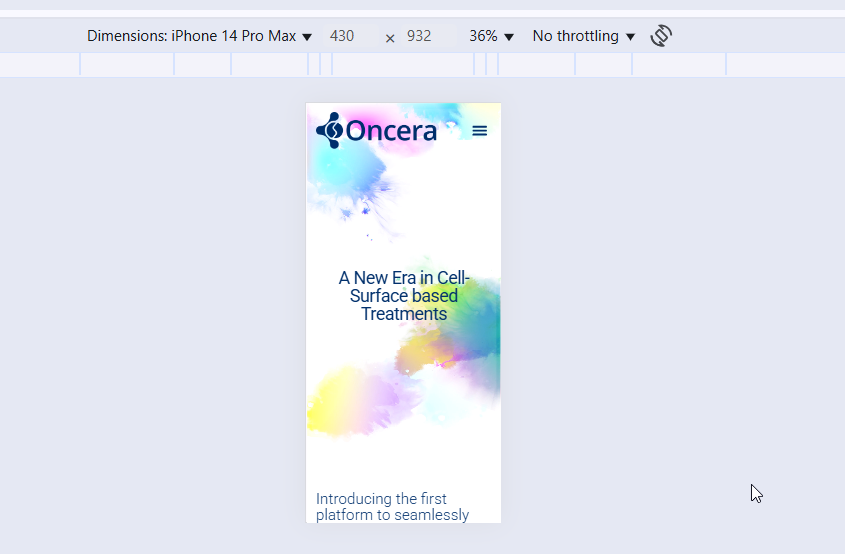Click the × separator between width and height
This screenshot has width=845, height=554.
coord(390,37)
